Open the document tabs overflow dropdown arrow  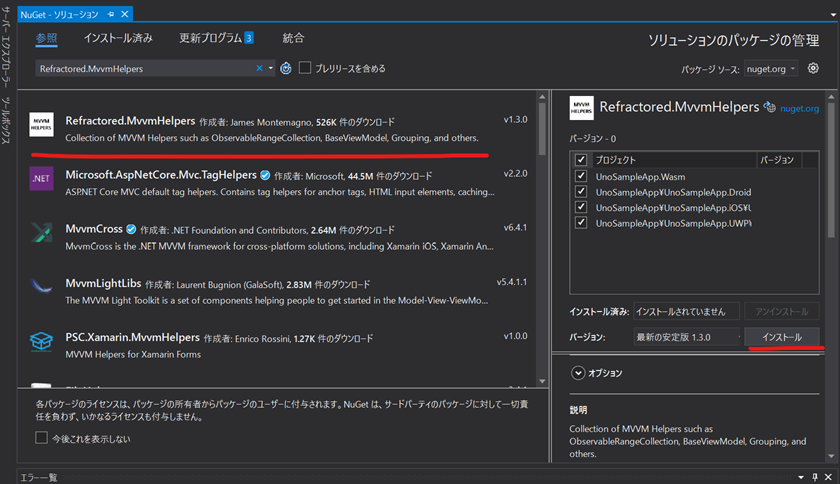tap(833, 14)
